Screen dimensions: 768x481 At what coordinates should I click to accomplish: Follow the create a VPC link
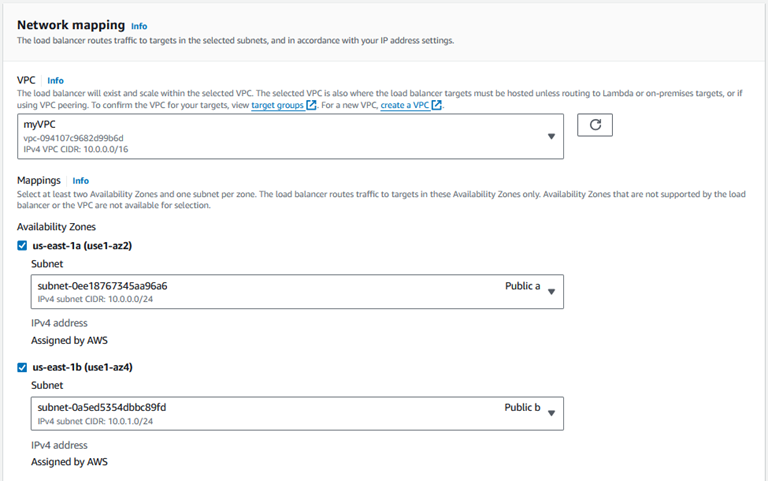coord(405,105)
